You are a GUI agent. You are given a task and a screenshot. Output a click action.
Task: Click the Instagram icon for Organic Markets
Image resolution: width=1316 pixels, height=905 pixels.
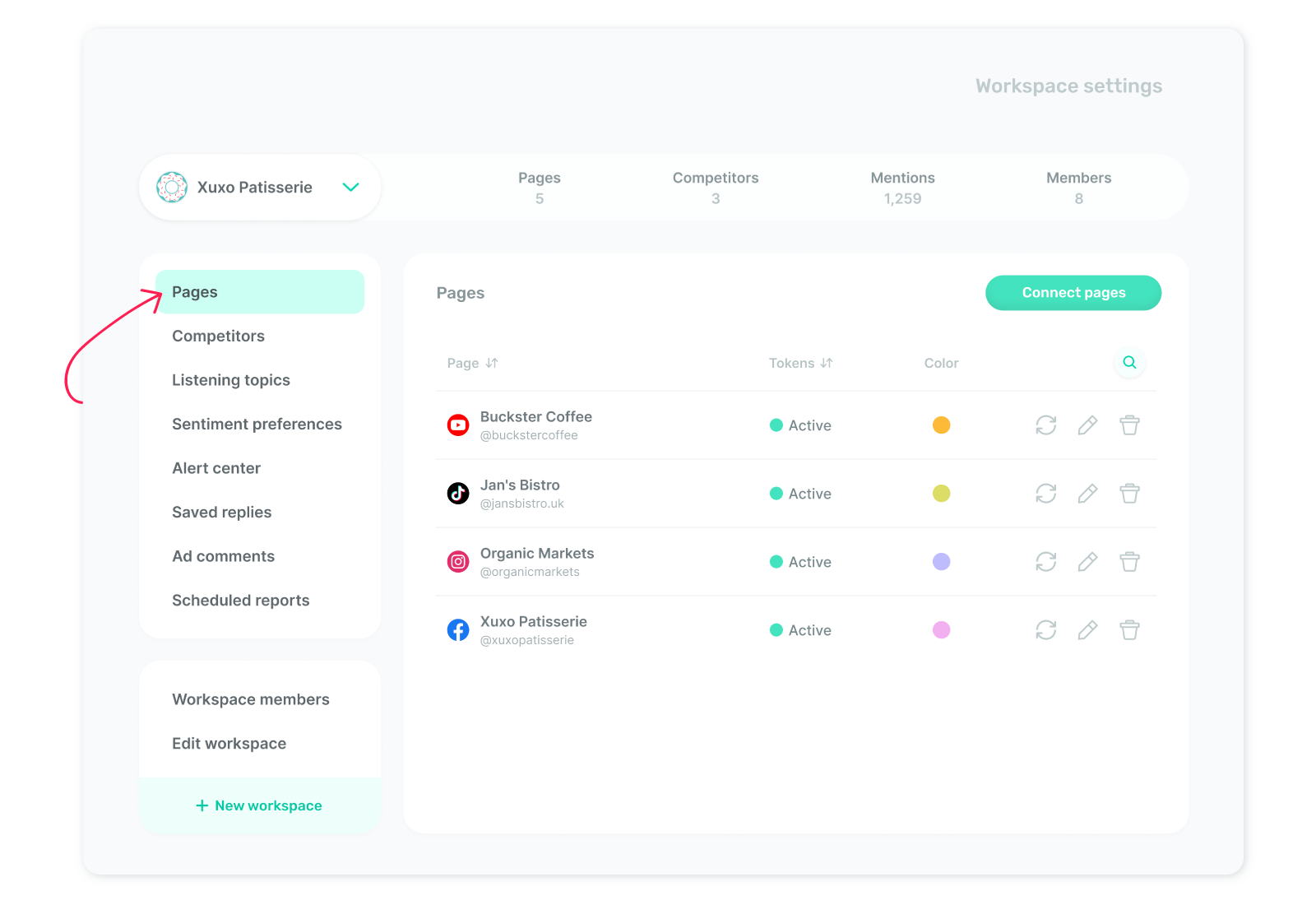pos(458,562)
